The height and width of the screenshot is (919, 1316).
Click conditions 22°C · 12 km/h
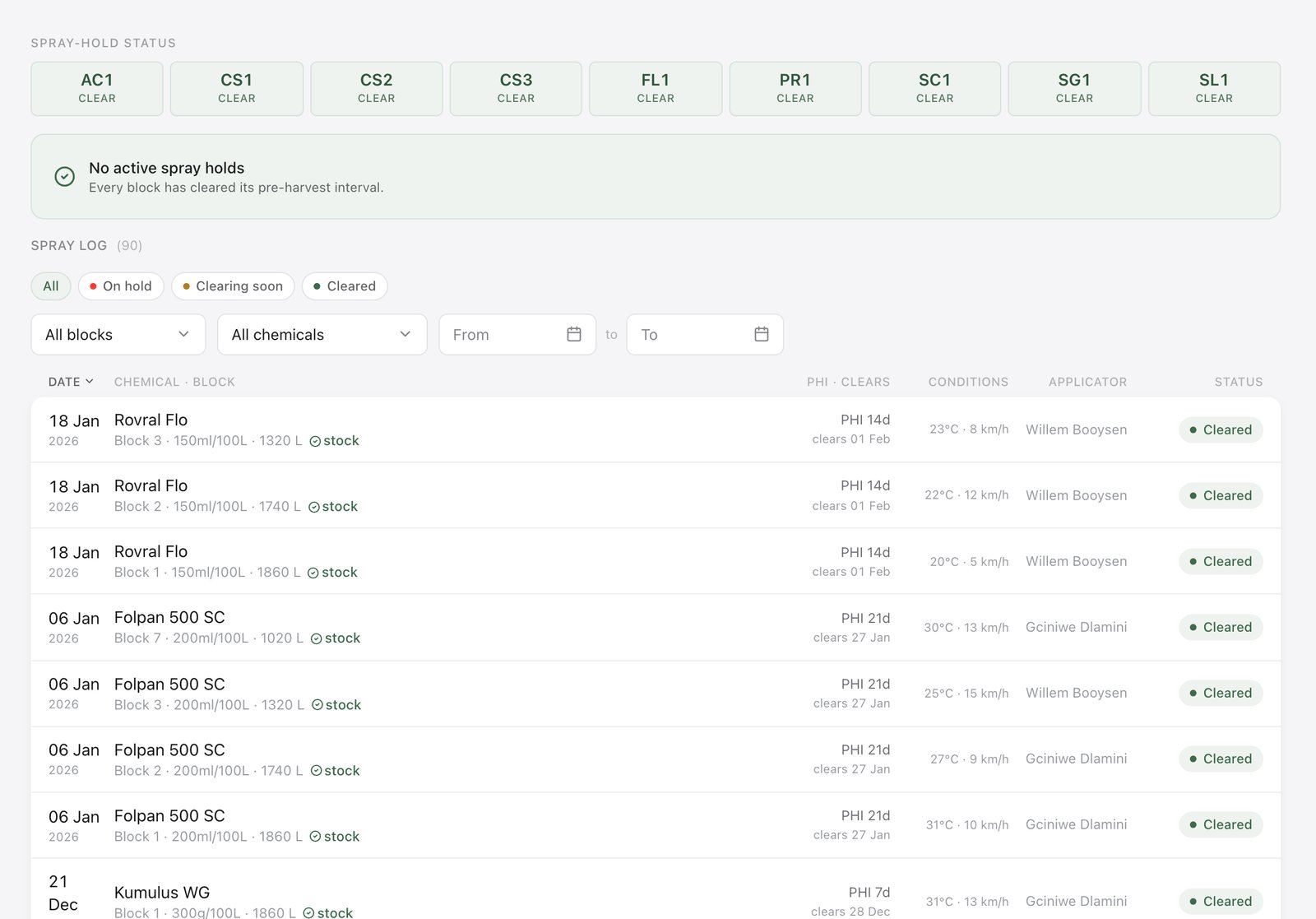(966, 495)
